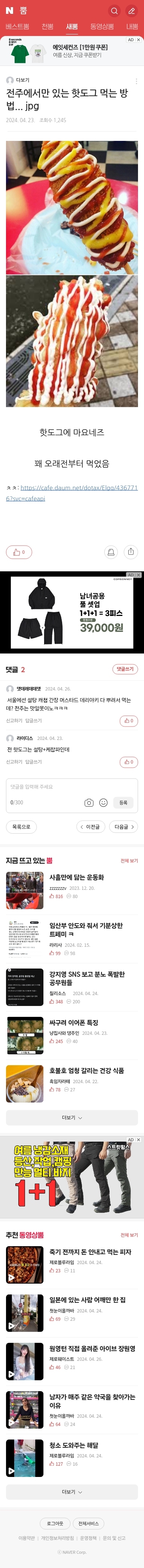
Task: Attach a photo with the camera icon
Action: [x=89, y=803]
